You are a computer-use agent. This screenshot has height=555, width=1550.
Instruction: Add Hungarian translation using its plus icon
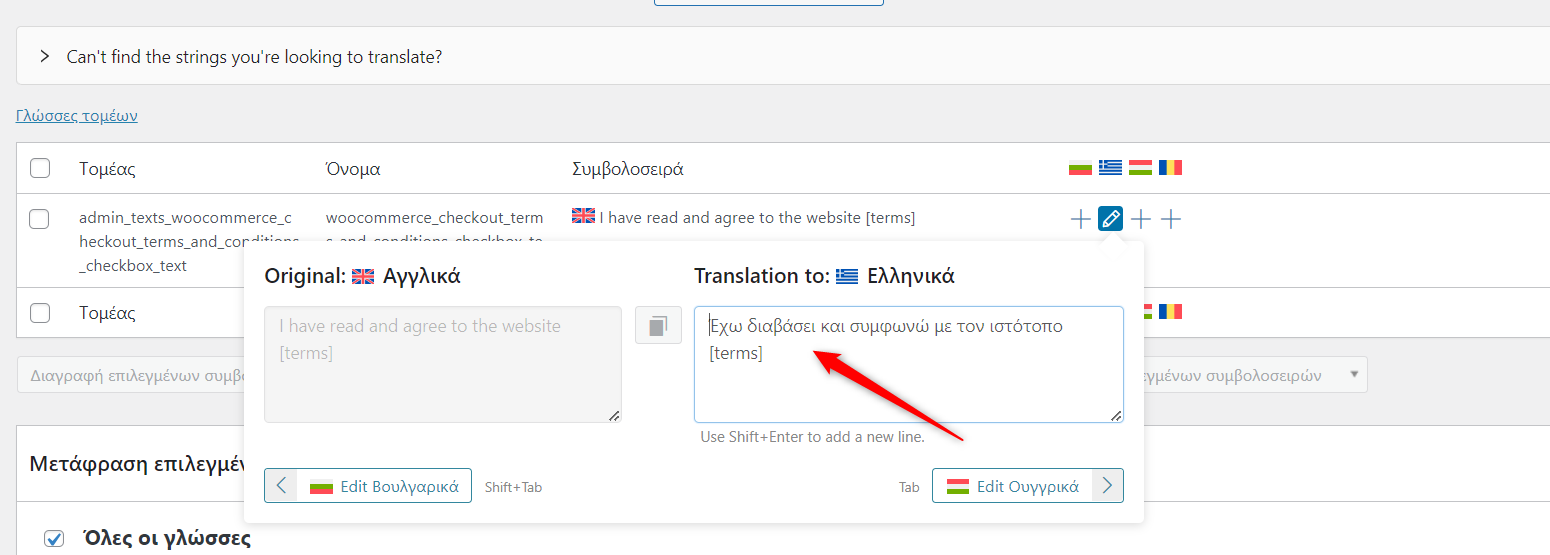click(x=1141, y=219)
